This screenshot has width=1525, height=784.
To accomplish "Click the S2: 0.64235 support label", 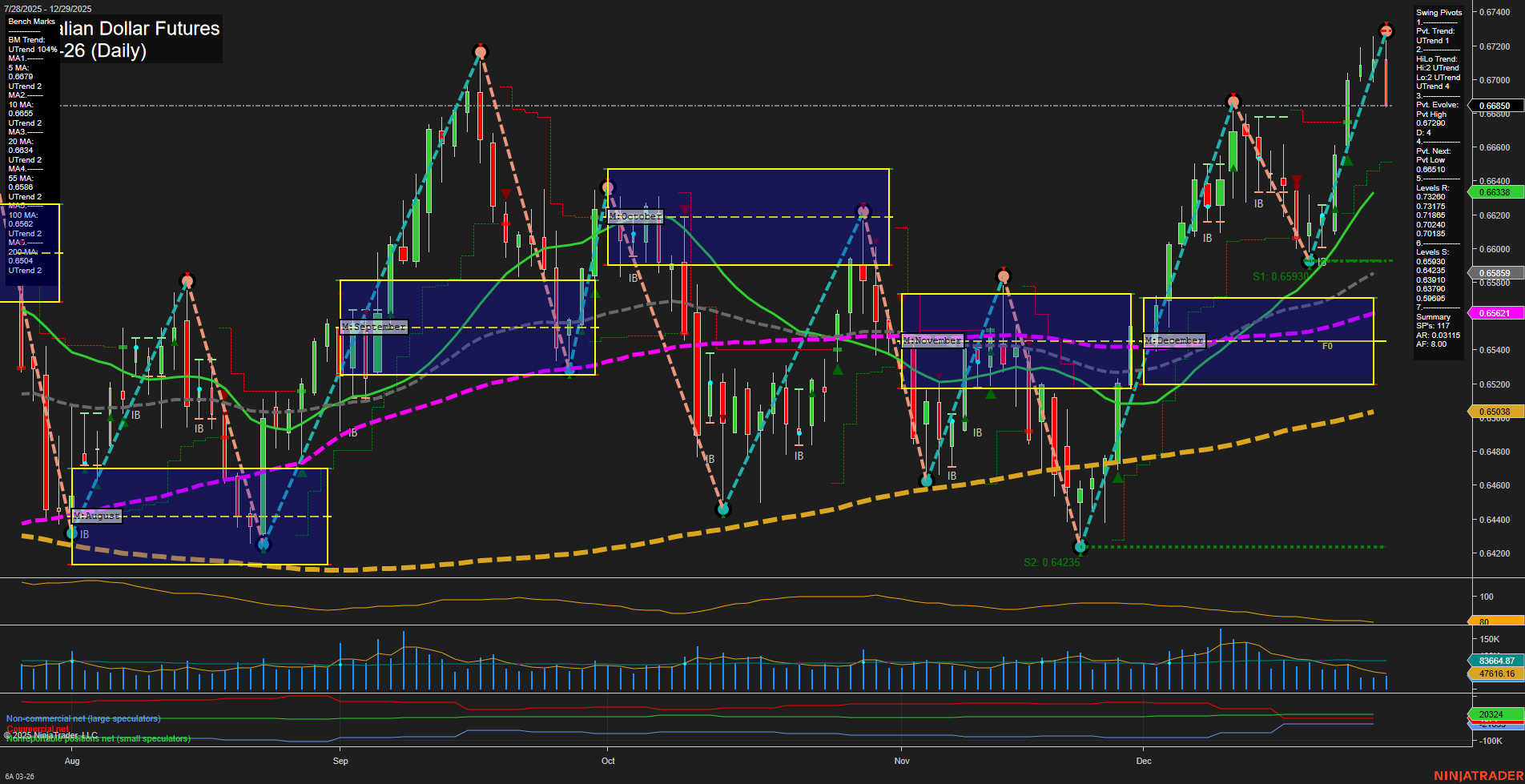I will 1052,562.
